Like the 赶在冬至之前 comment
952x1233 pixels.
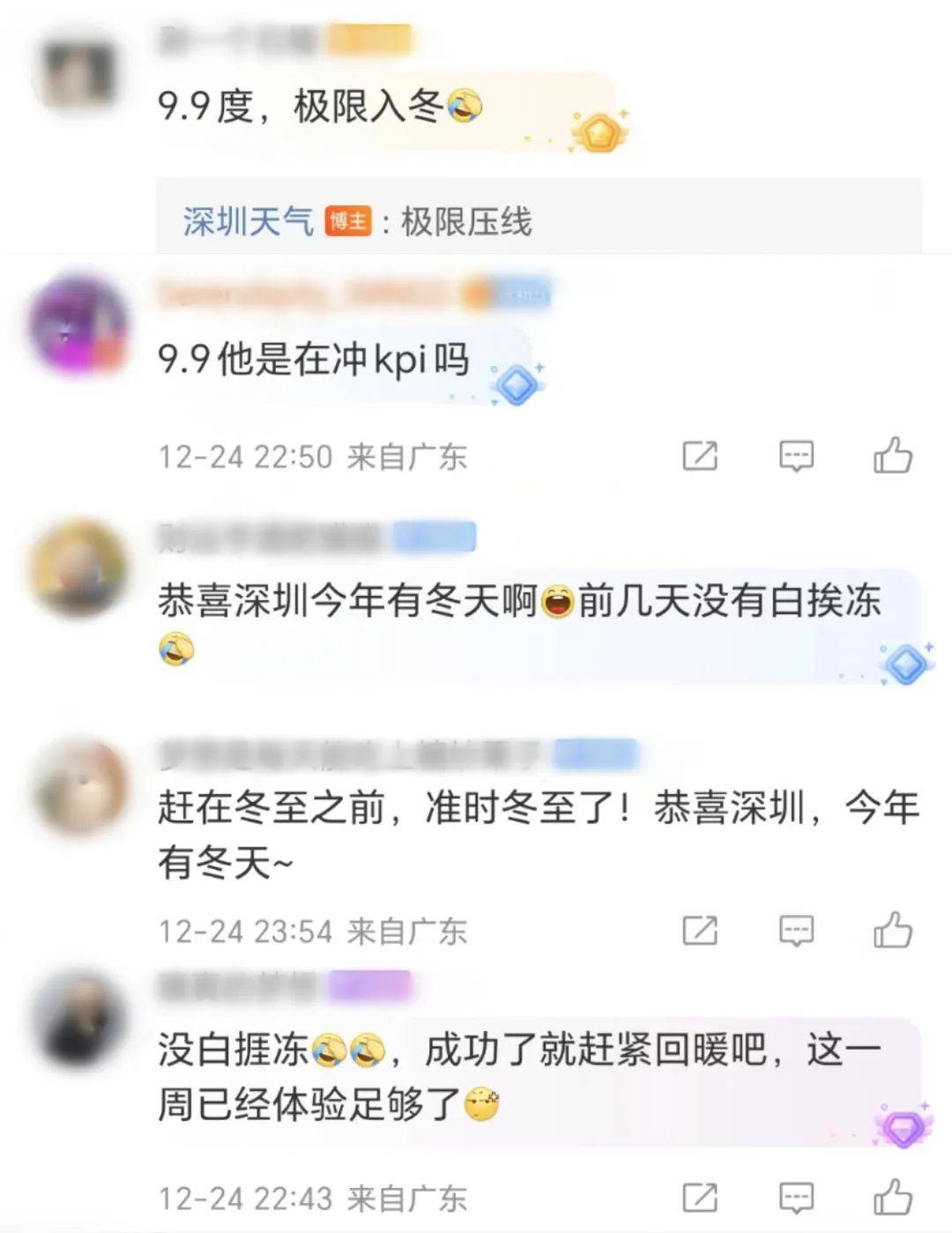[x=893, y=930]
